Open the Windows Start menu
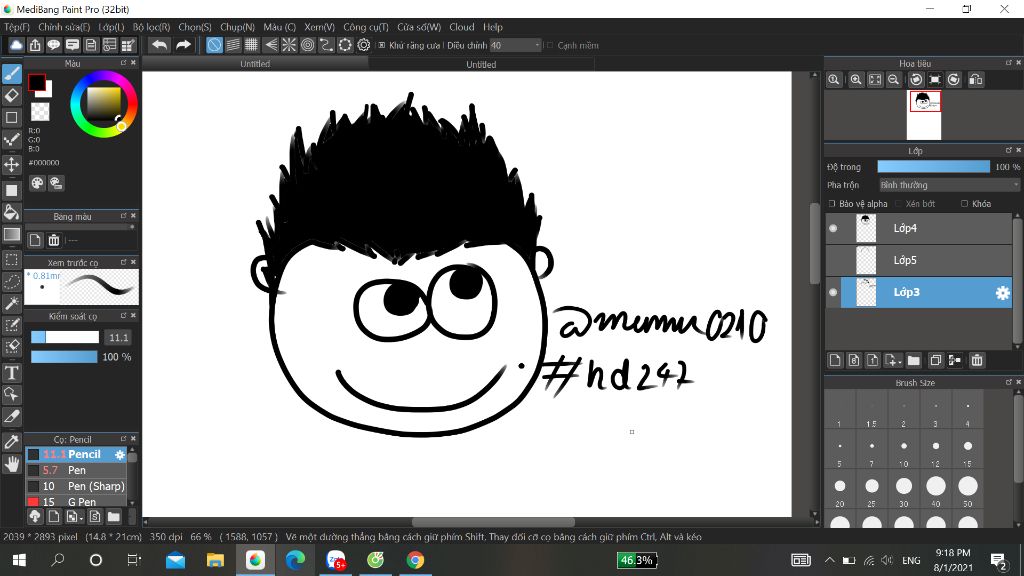 19,560
